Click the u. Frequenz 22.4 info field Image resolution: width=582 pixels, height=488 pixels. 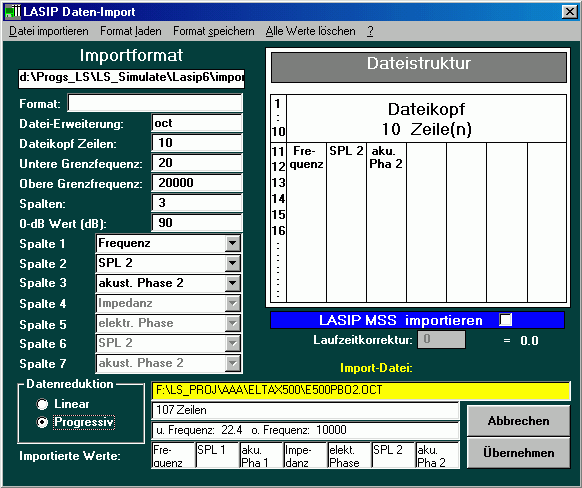[x=305, y=430]
